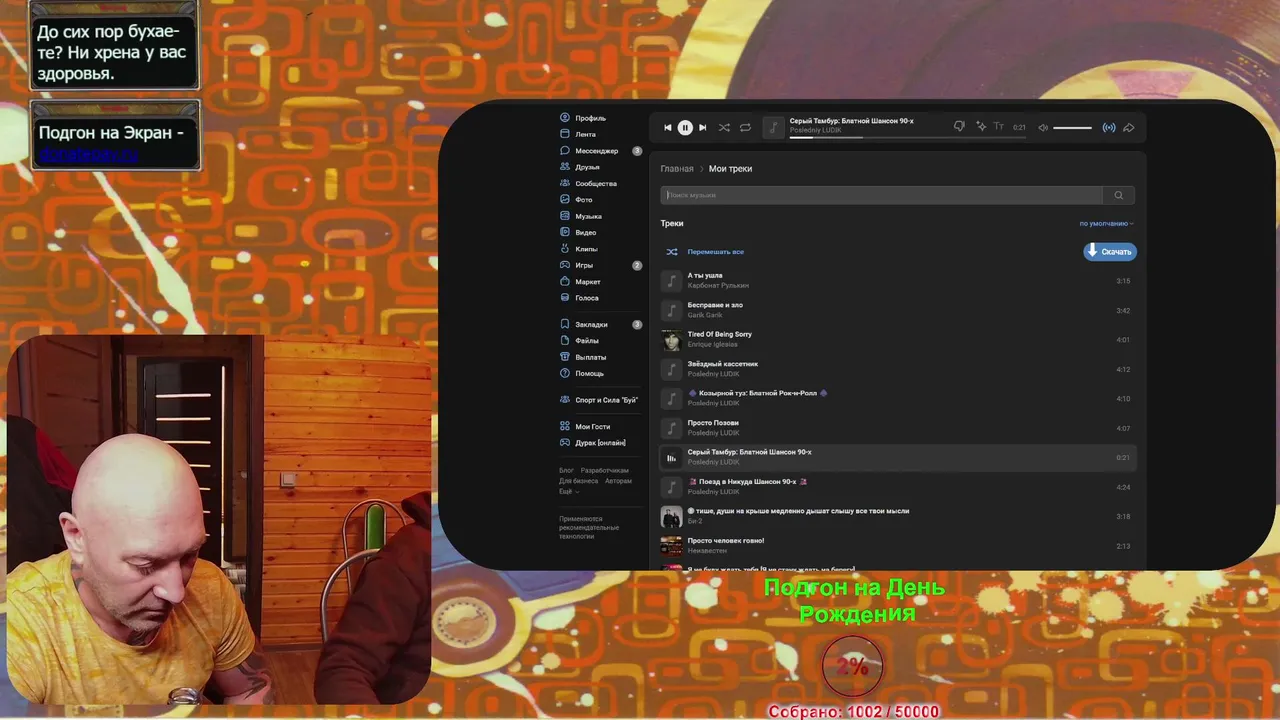Screen dimensions: 1280x720
Task: Open the Авторам footer link
Action: [x=618, y=481]
